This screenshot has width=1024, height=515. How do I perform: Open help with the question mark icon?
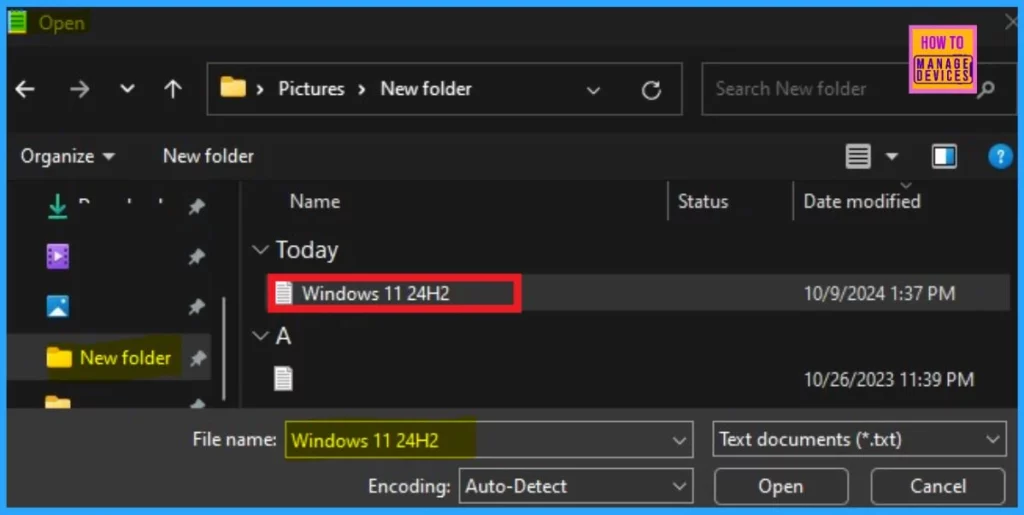click(x=1000, y=156)
